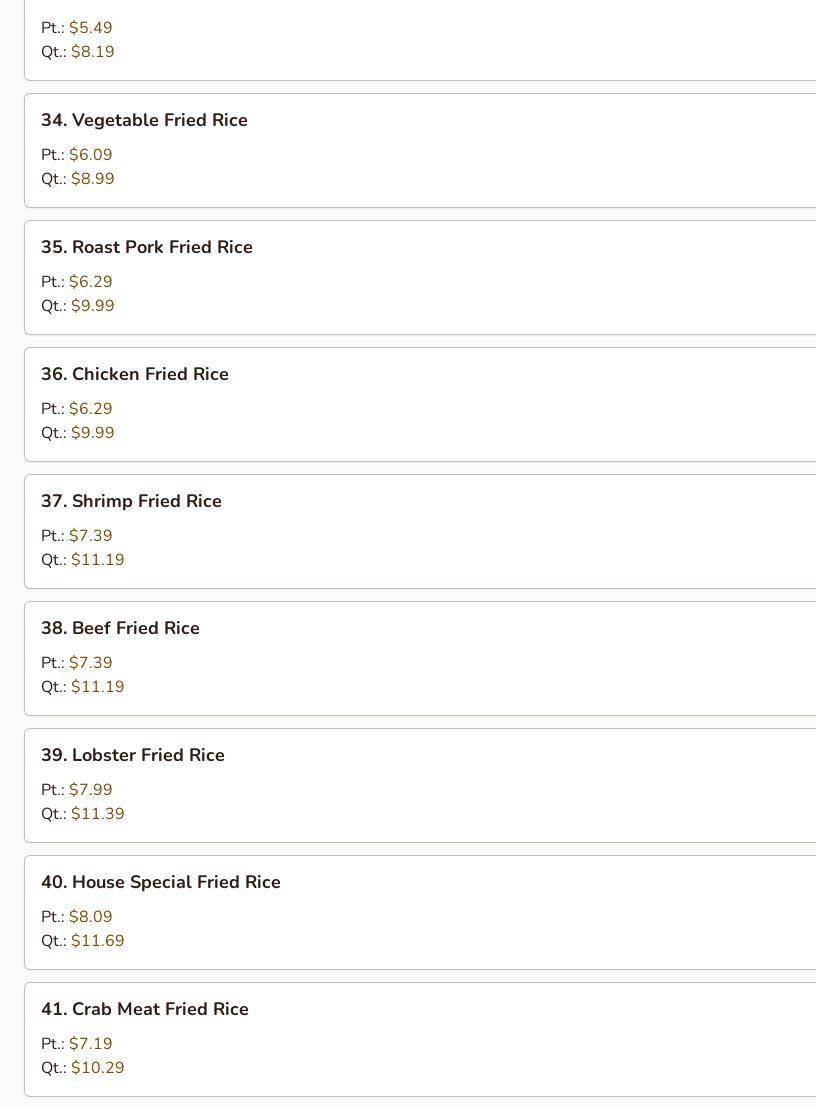Click House Special quart price $11.69
The height and width of the screenshot is (1106, 816).
[x=98, y=941]
